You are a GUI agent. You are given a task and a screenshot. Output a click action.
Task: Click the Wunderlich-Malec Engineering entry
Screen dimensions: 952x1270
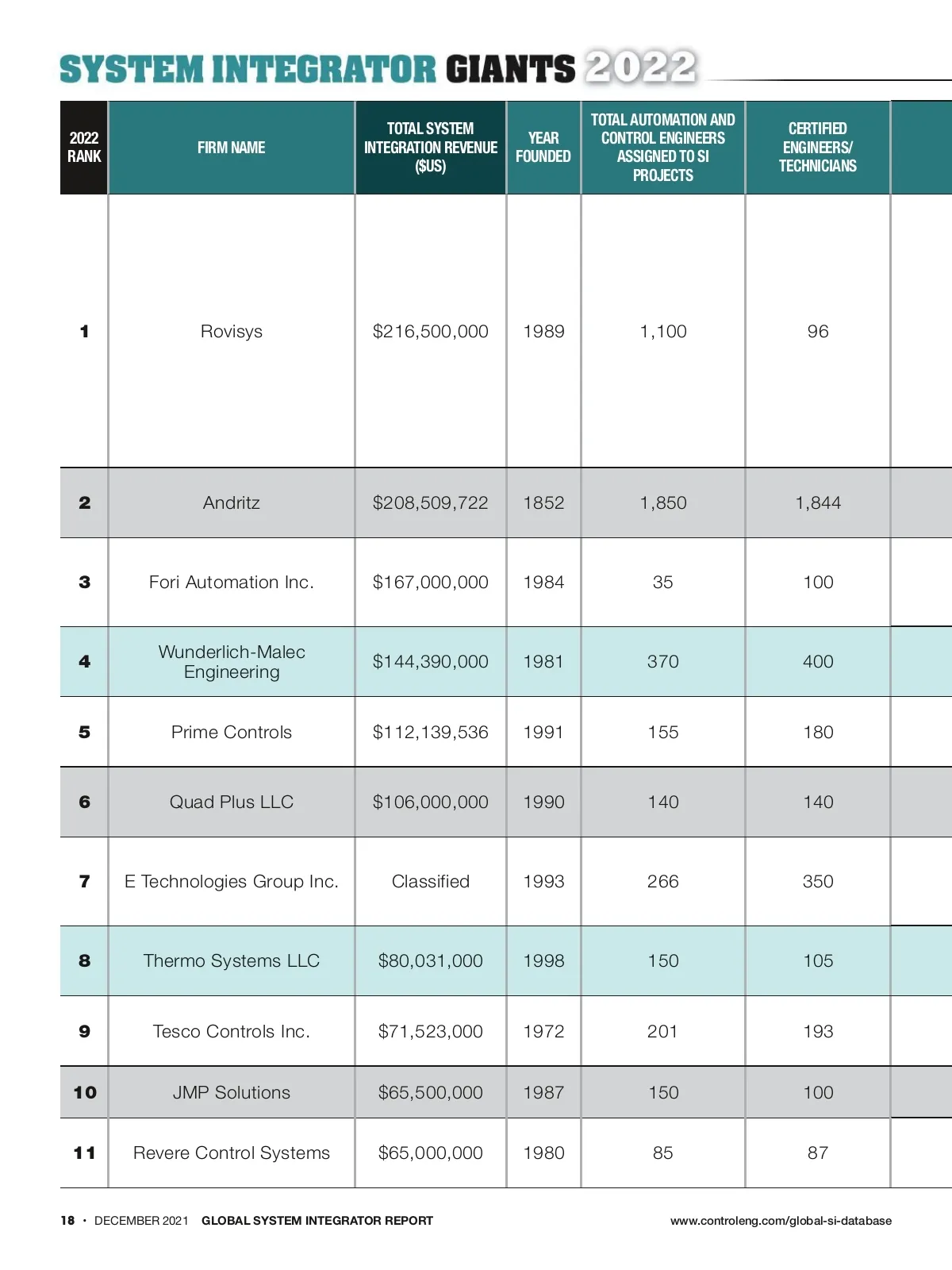231,662
